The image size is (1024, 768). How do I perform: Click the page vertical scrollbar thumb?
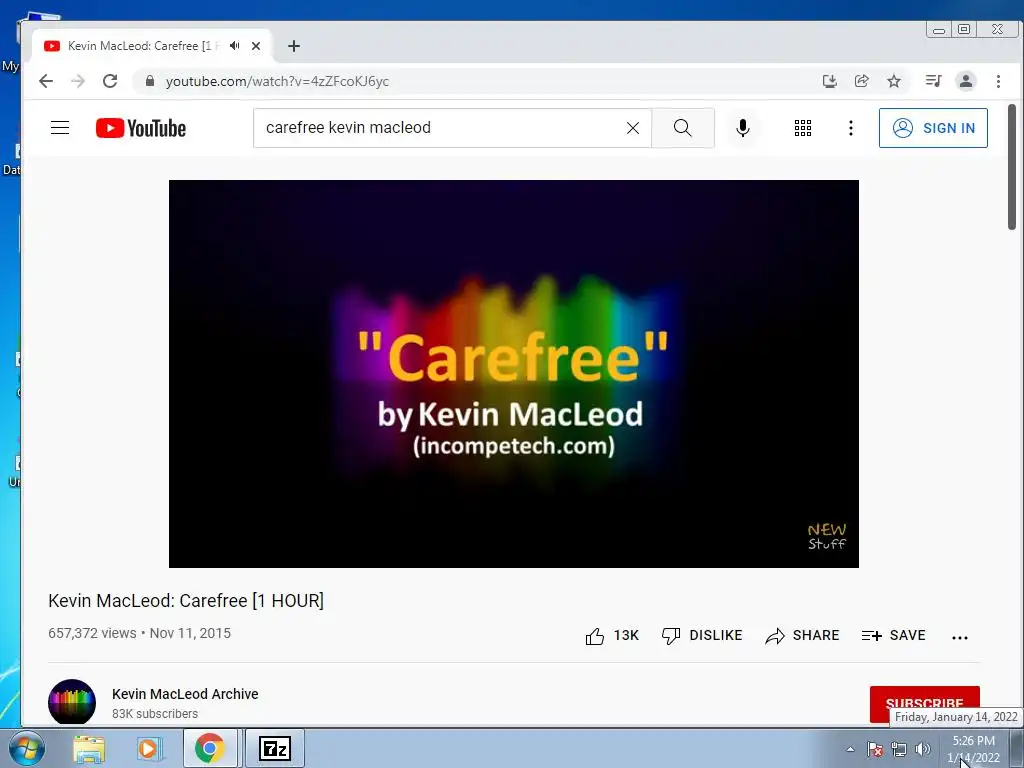1012,167
